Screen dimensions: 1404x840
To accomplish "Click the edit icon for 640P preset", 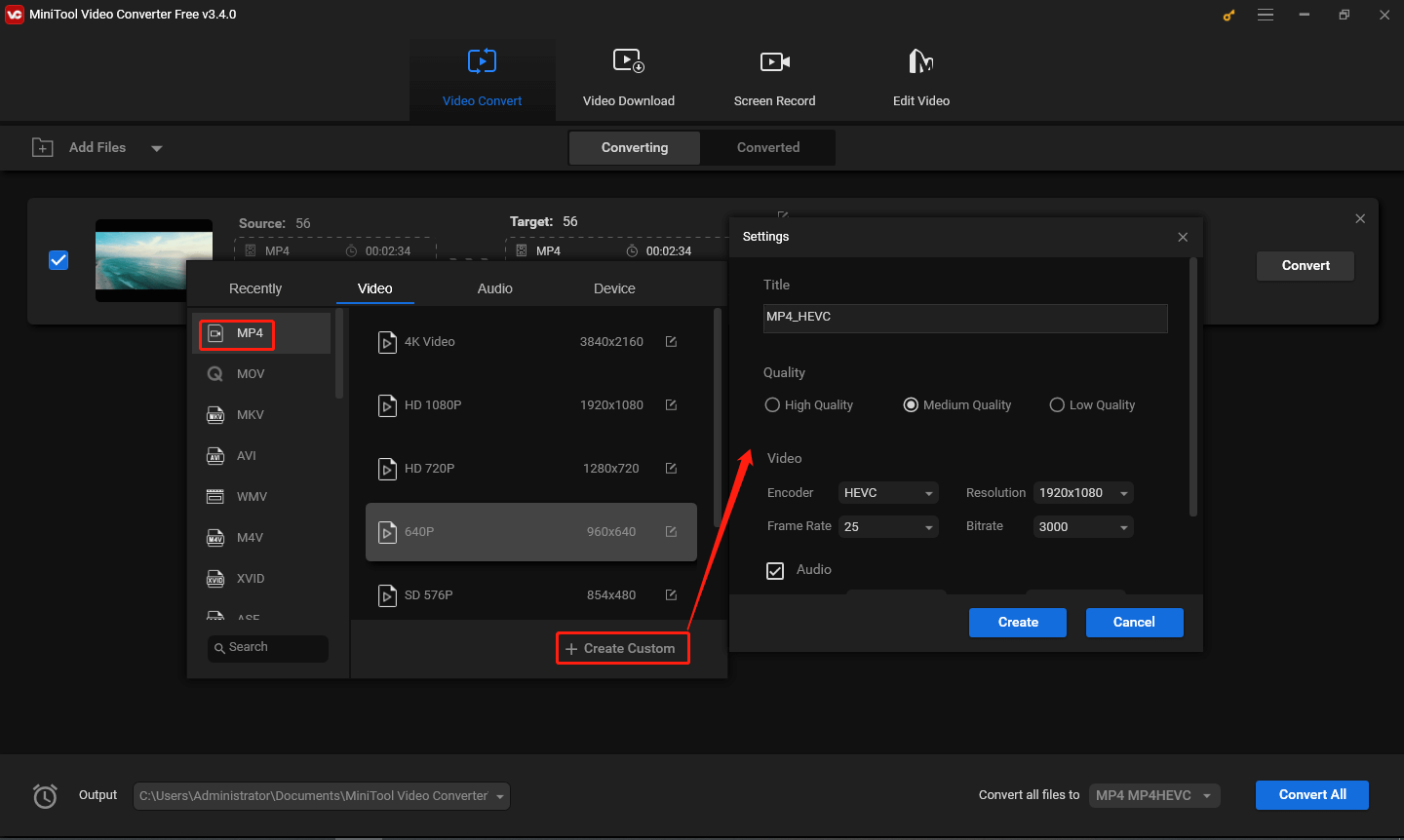I will click(671, 531).
